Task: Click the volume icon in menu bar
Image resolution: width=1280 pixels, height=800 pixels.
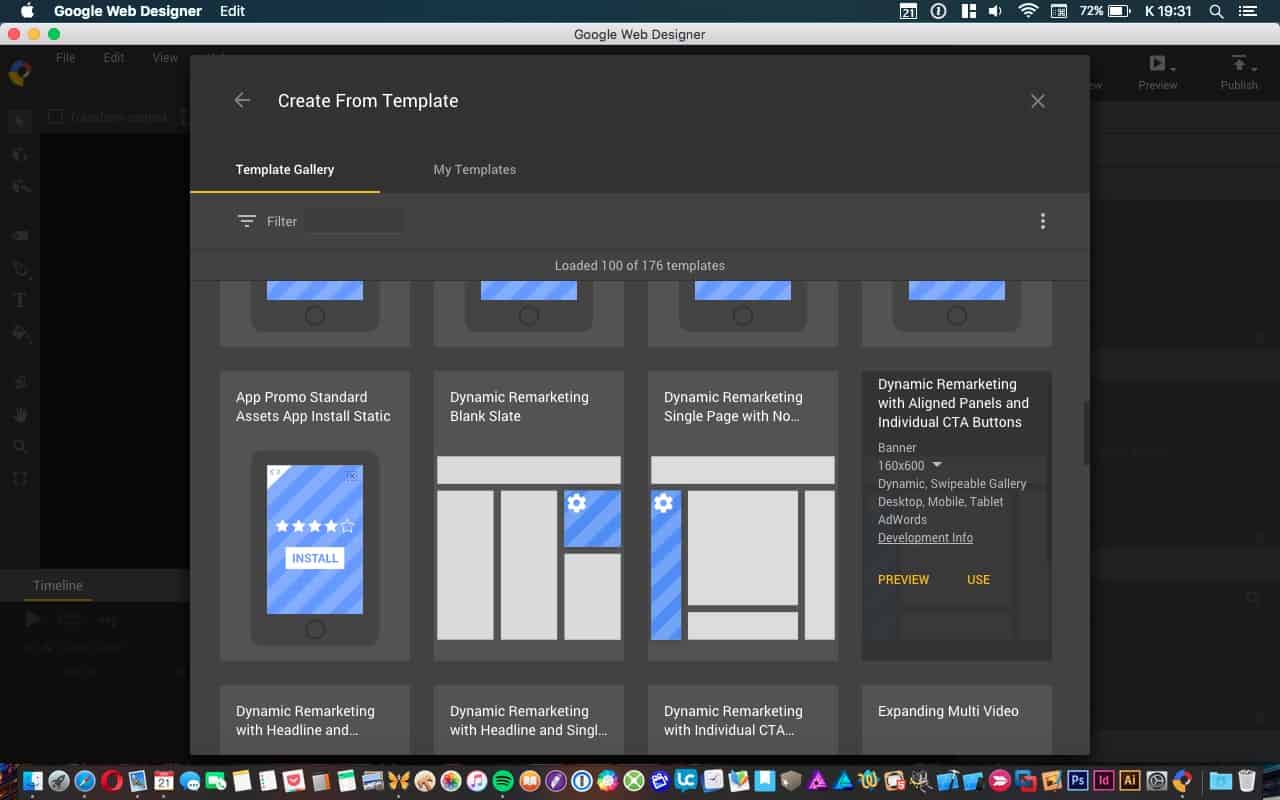Action: [995, 11]
